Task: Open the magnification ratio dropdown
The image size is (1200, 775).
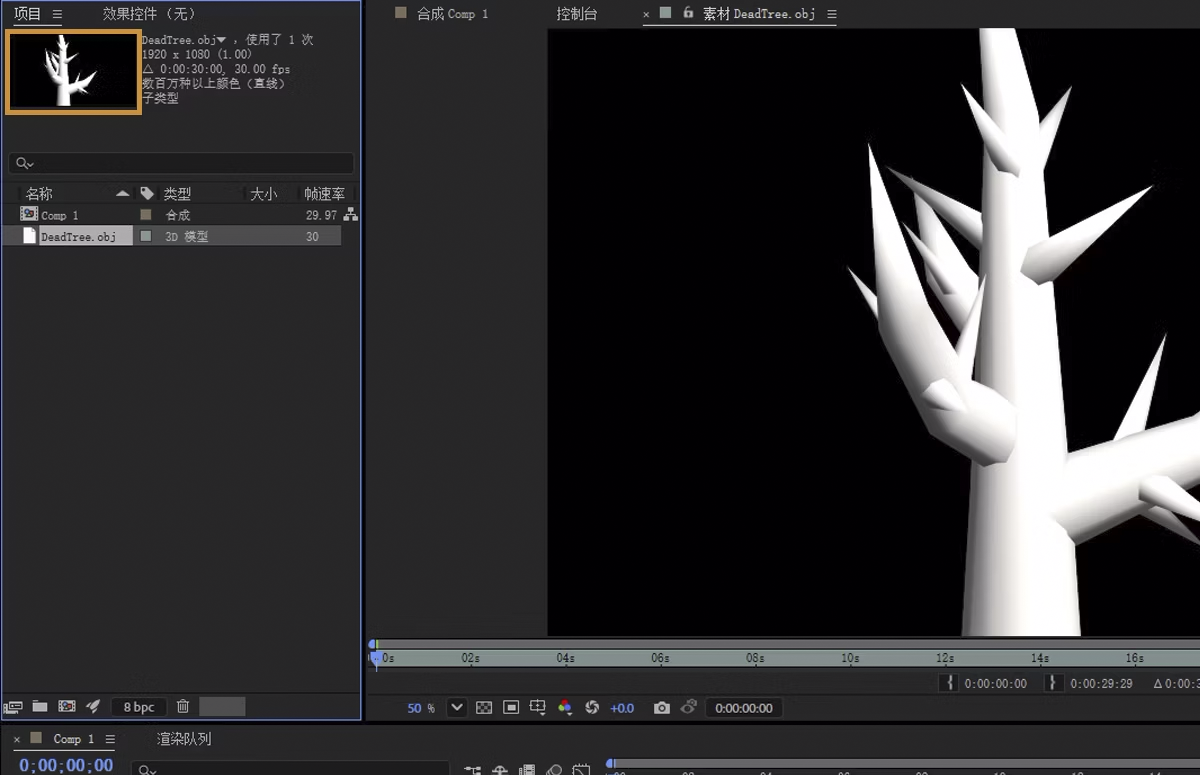Action: tap(457, 708)
